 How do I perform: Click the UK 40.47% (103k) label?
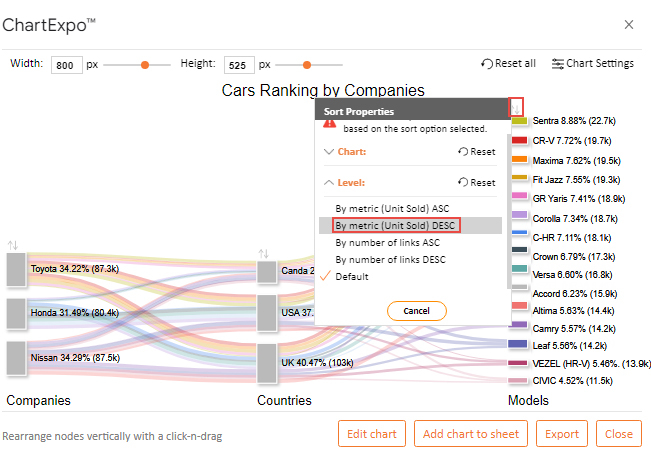click(317, 363)
